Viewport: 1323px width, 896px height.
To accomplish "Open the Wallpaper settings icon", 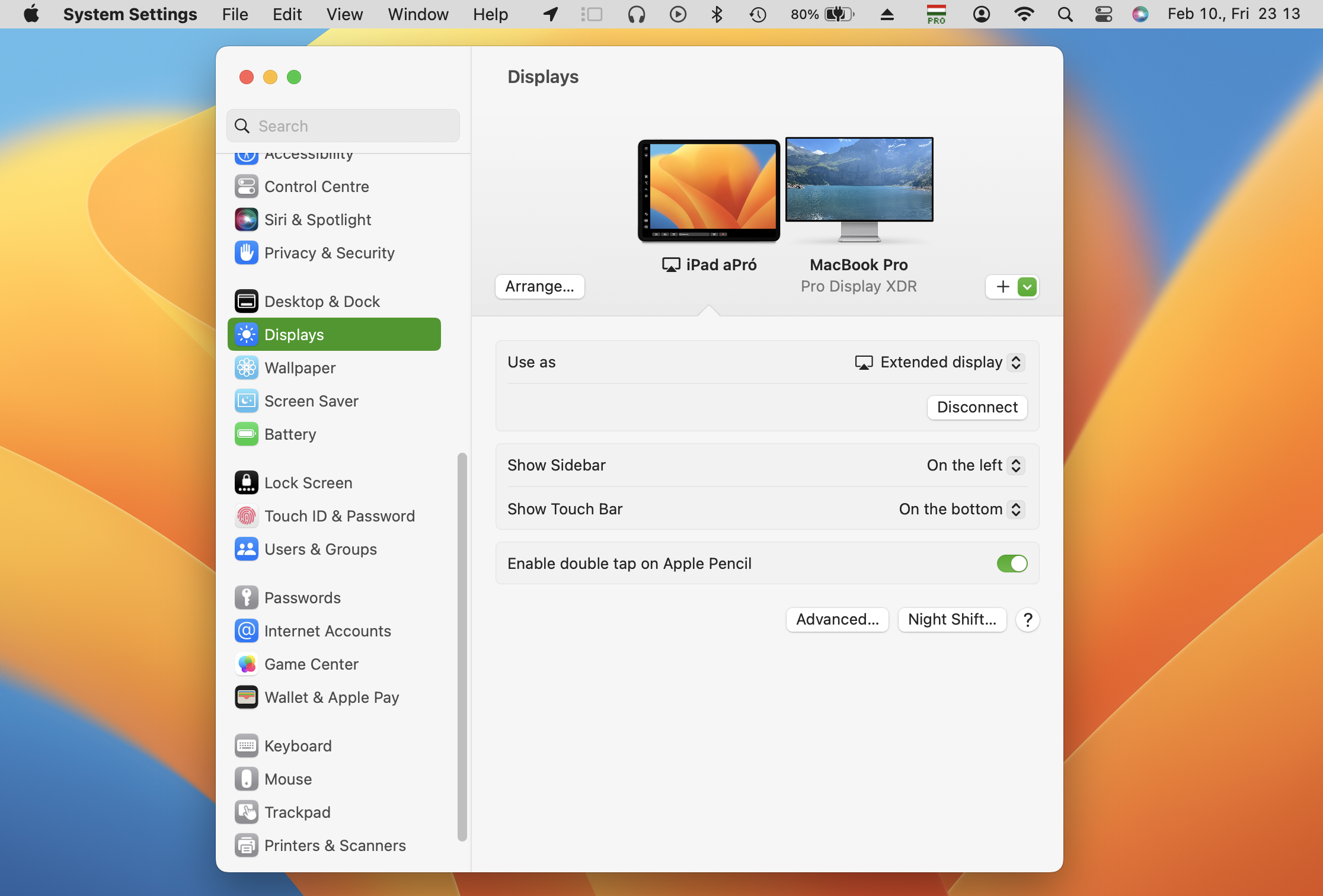I will click(246, 368).
